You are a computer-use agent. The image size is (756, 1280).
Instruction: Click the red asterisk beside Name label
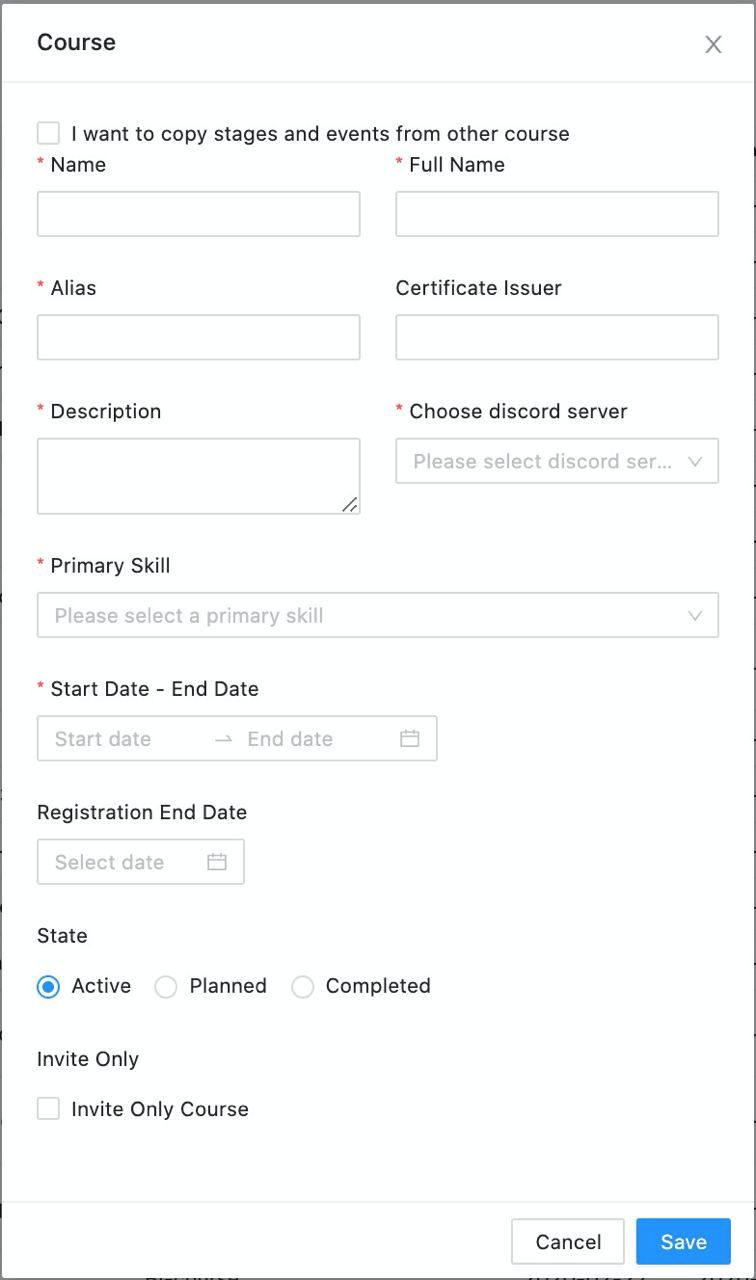(39, 164)
